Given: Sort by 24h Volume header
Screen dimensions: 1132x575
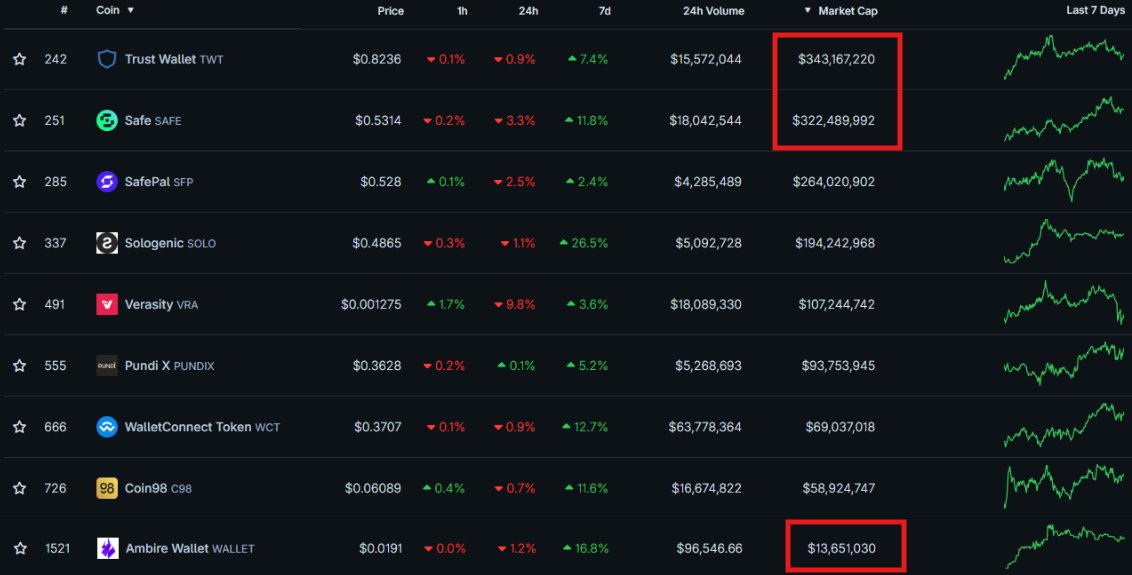Looking at the screenshot, I should 713,11.
